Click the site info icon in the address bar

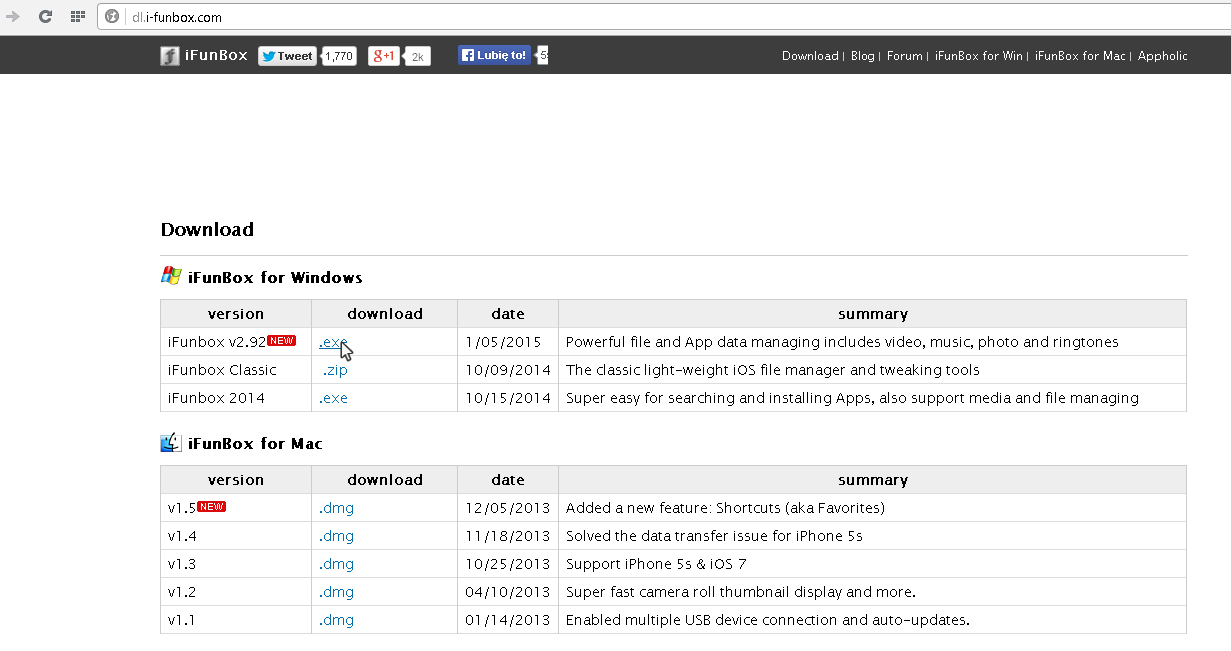[112, 17]
